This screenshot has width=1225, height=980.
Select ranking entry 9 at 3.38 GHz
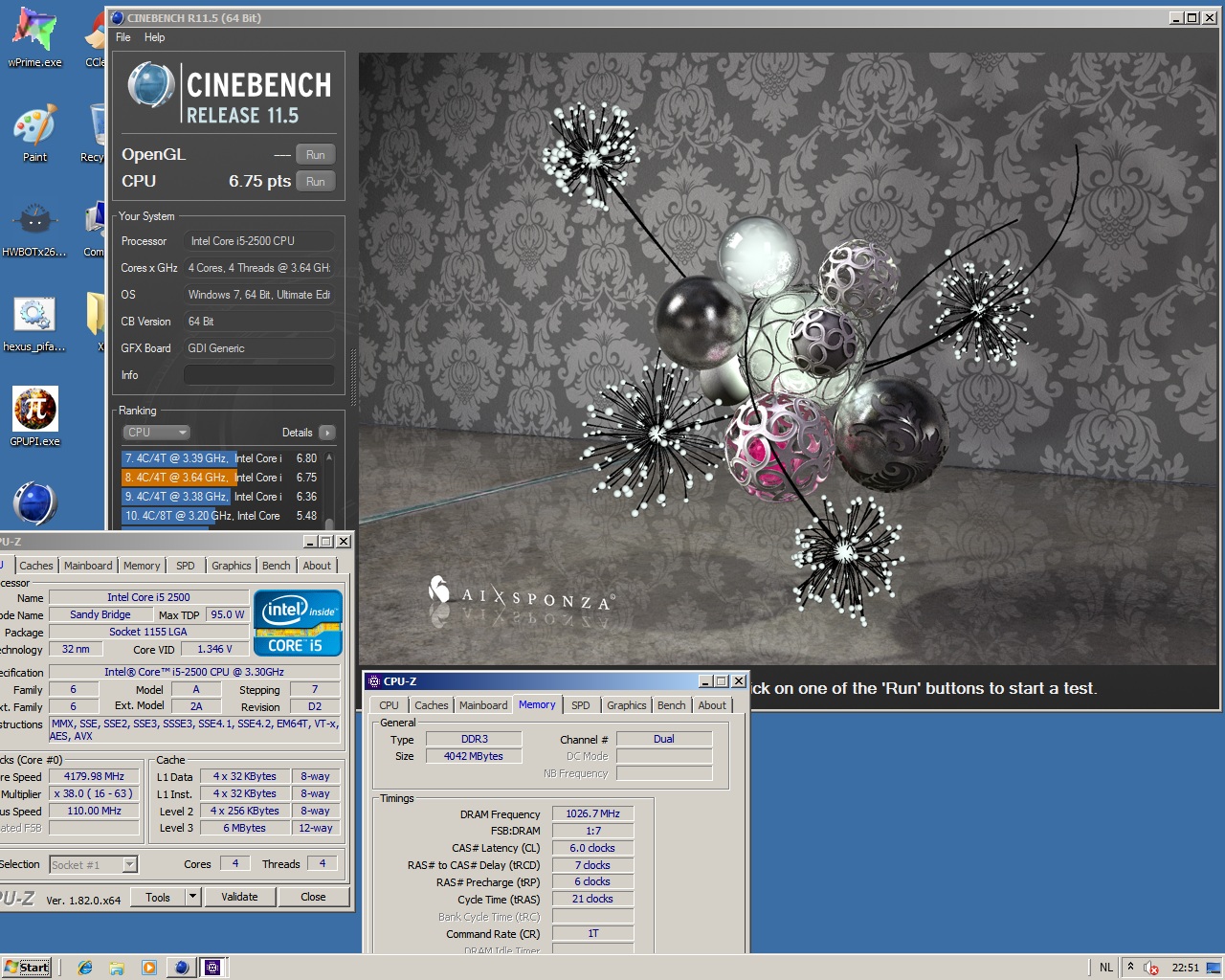tap(220, 497)
